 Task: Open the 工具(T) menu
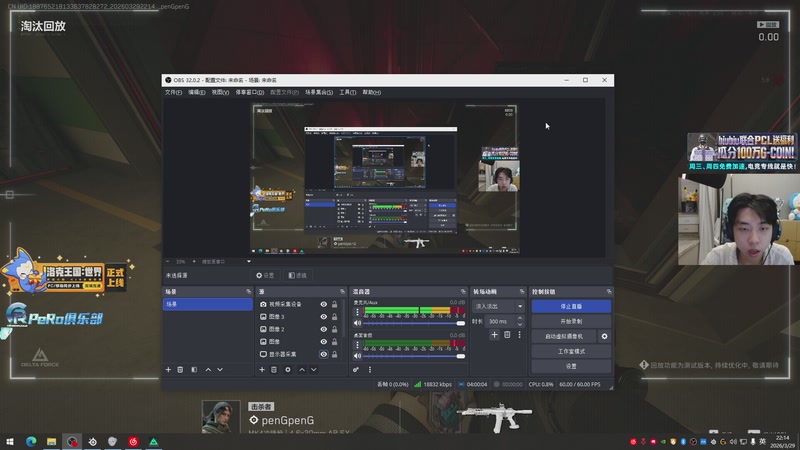tap(347, 92)
